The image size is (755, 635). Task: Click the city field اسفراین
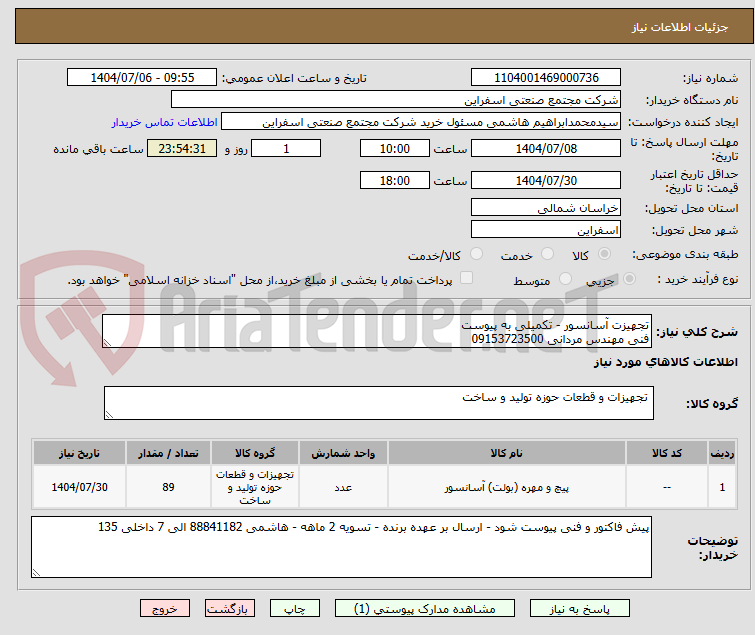pyautogui.click(x=546, y=230)
